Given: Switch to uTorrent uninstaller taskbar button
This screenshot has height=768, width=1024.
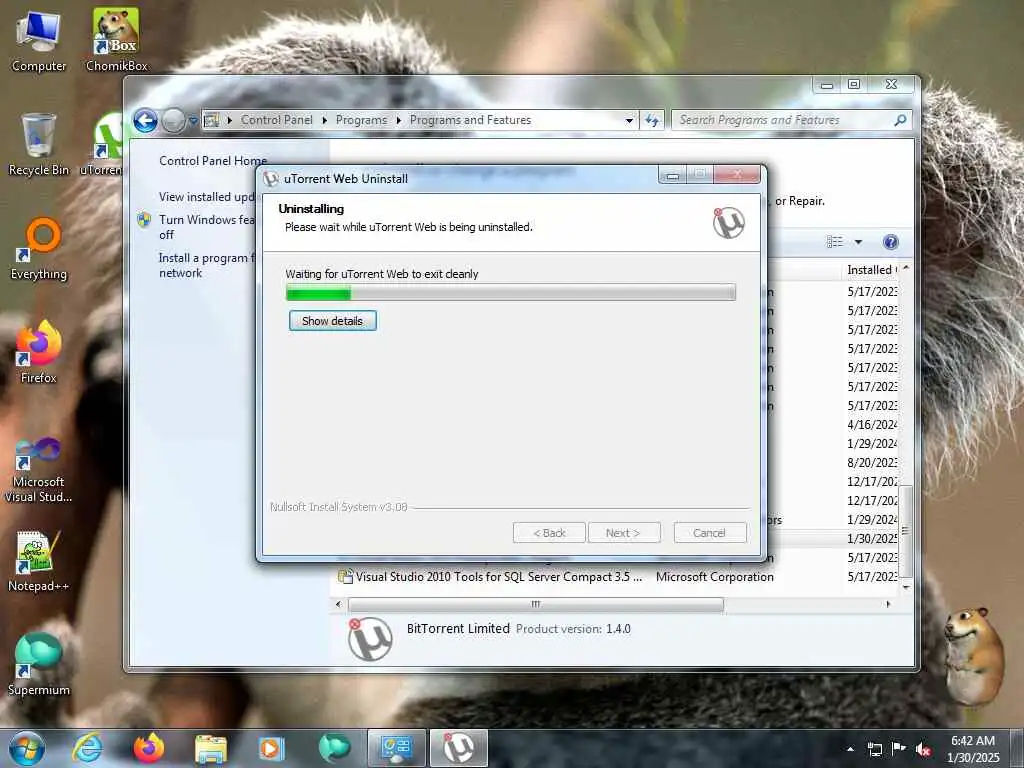Looking at the screenshot, I should tap(458, 748).
